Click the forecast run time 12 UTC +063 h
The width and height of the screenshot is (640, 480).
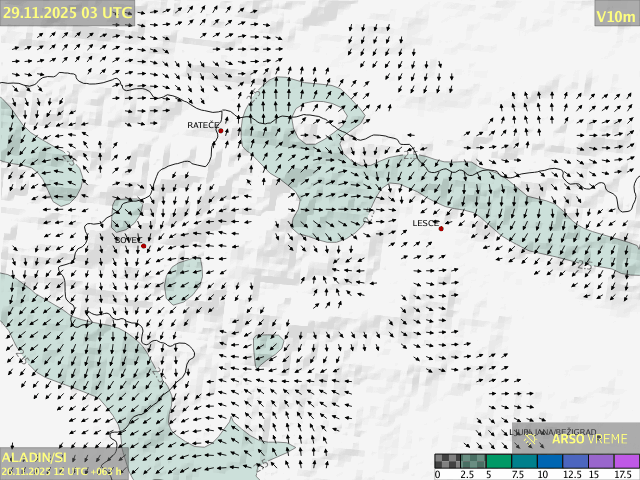[62, 471]
